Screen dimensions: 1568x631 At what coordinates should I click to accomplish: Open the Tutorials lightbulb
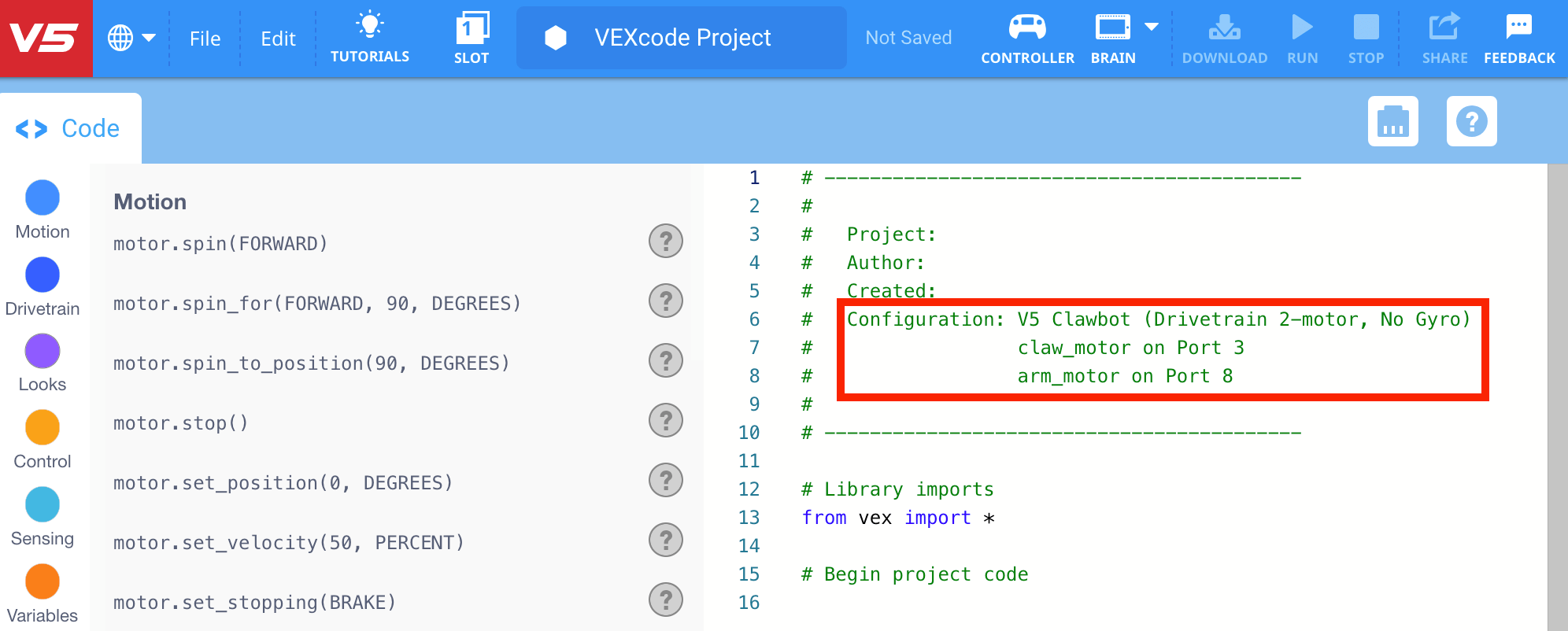pyautogui.click(x=369, y=37)
